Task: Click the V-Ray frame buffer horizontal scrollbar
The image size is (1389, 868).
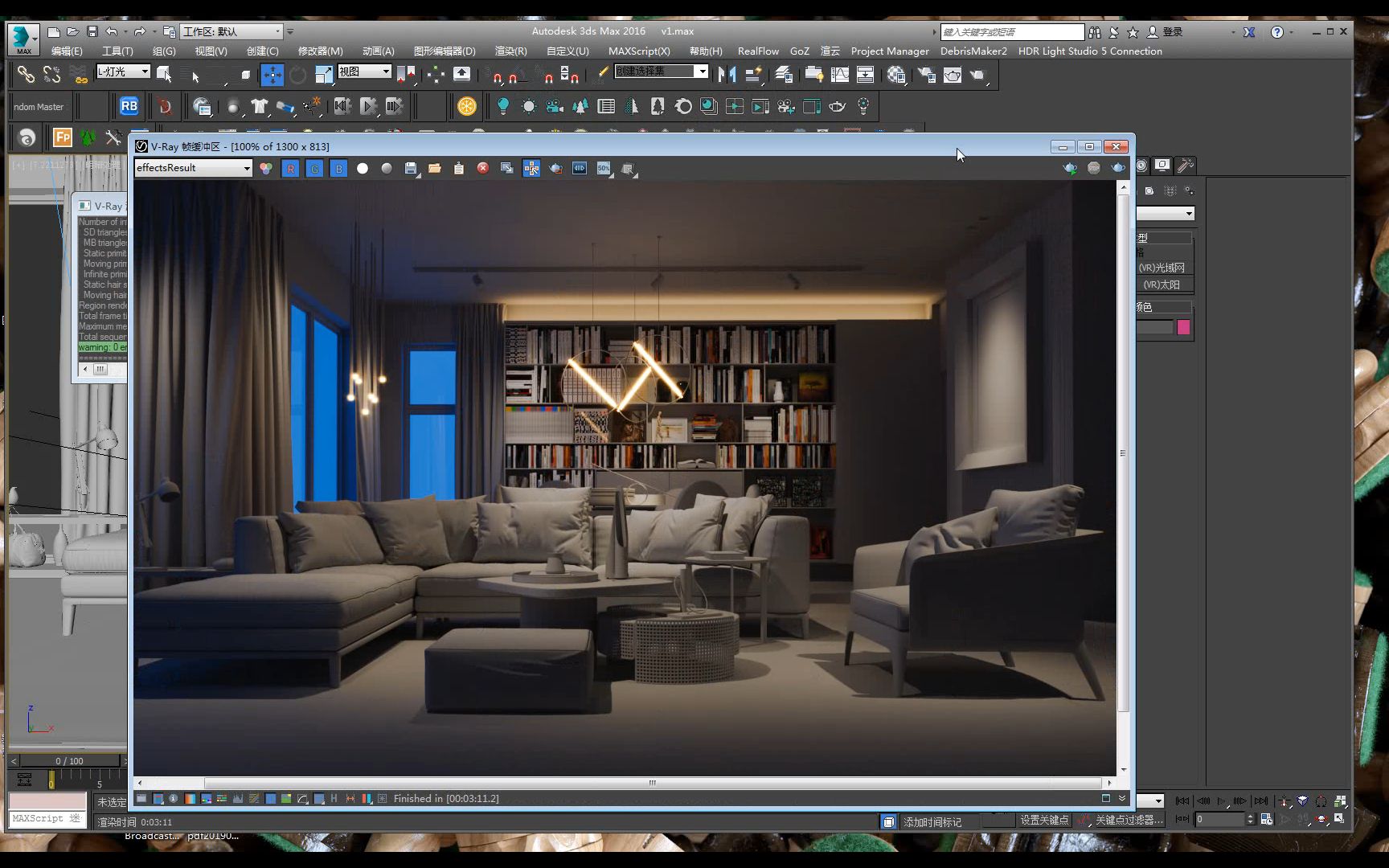Action: (652, 783)
